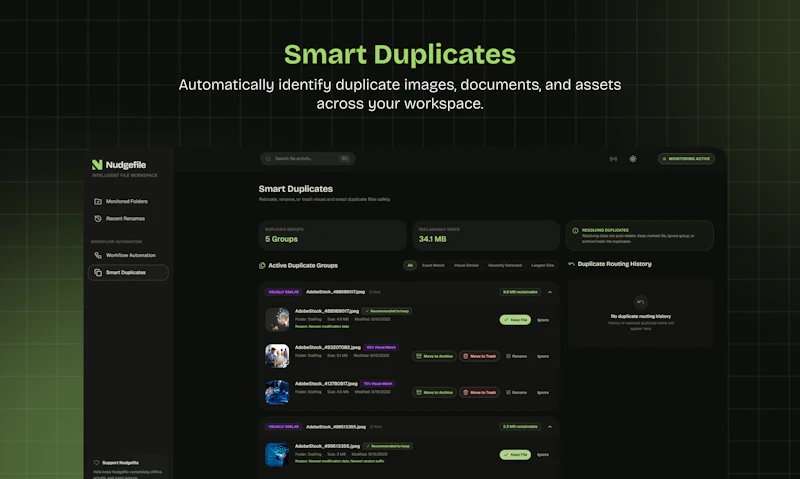This screenshot has width=800, height=479.
Task: Open thumbnail of AdobeStock_488989017.jpeg
Action: [x=277, y=320]
